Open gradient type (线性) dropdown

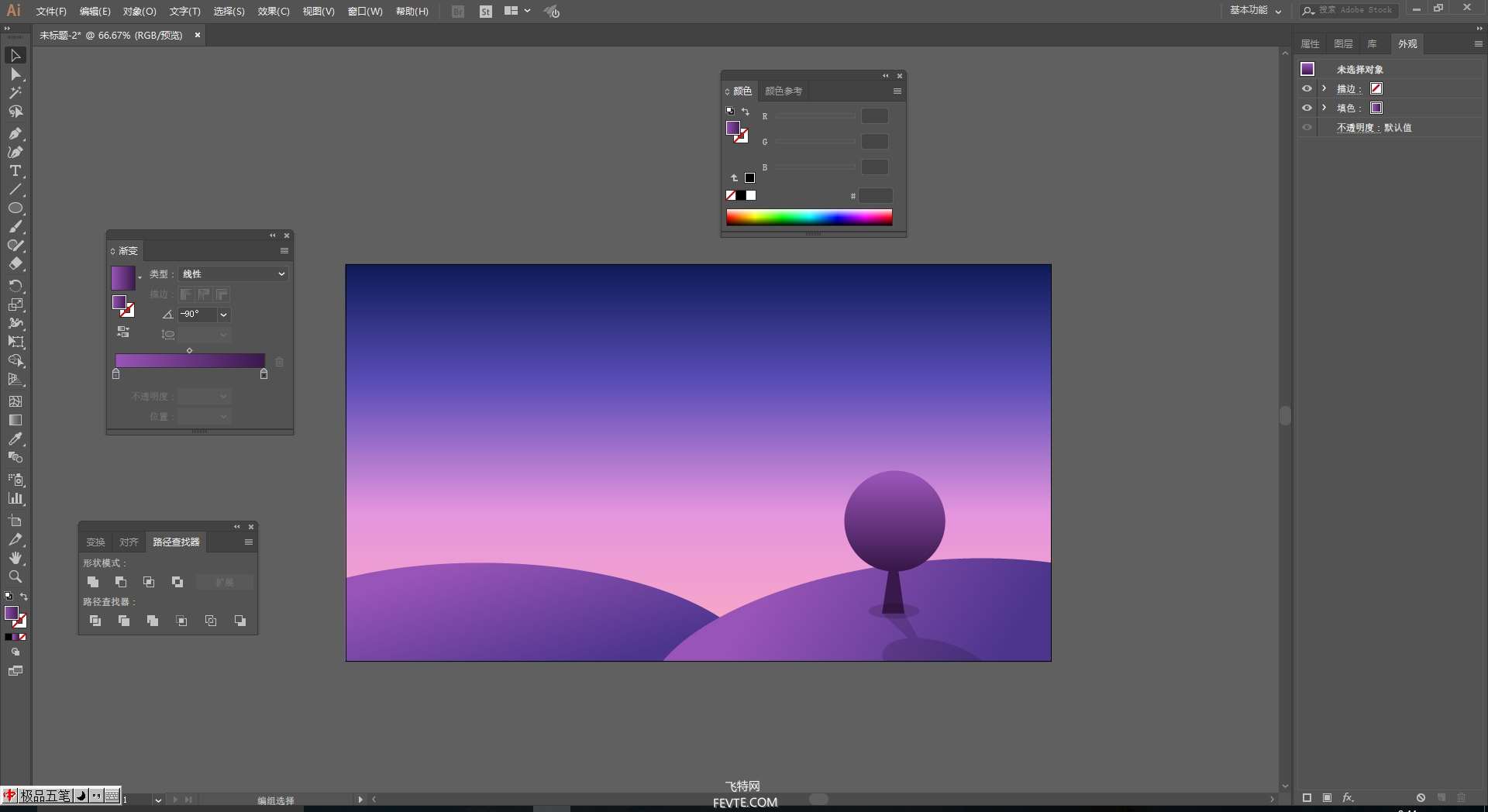coord(233,274)
